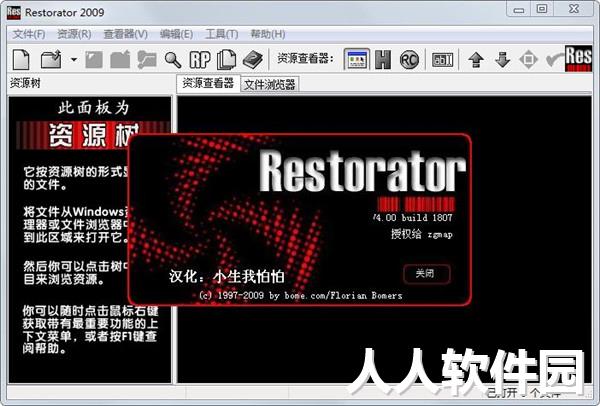Click the copy documents toolbar icon

(x=226, y=60)
